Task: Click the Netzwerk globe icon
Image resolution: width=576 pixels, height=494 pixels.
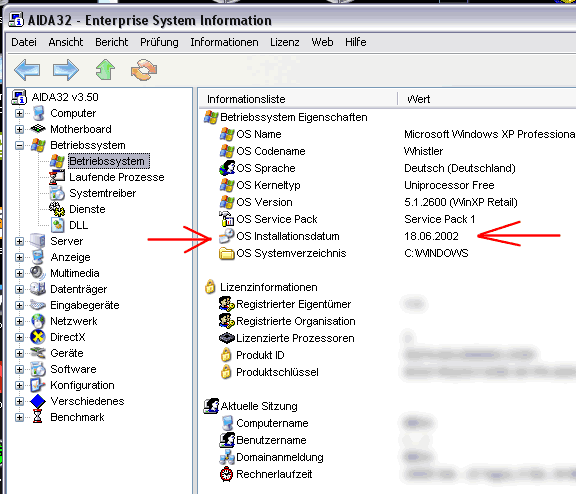Action: [38, 321]
